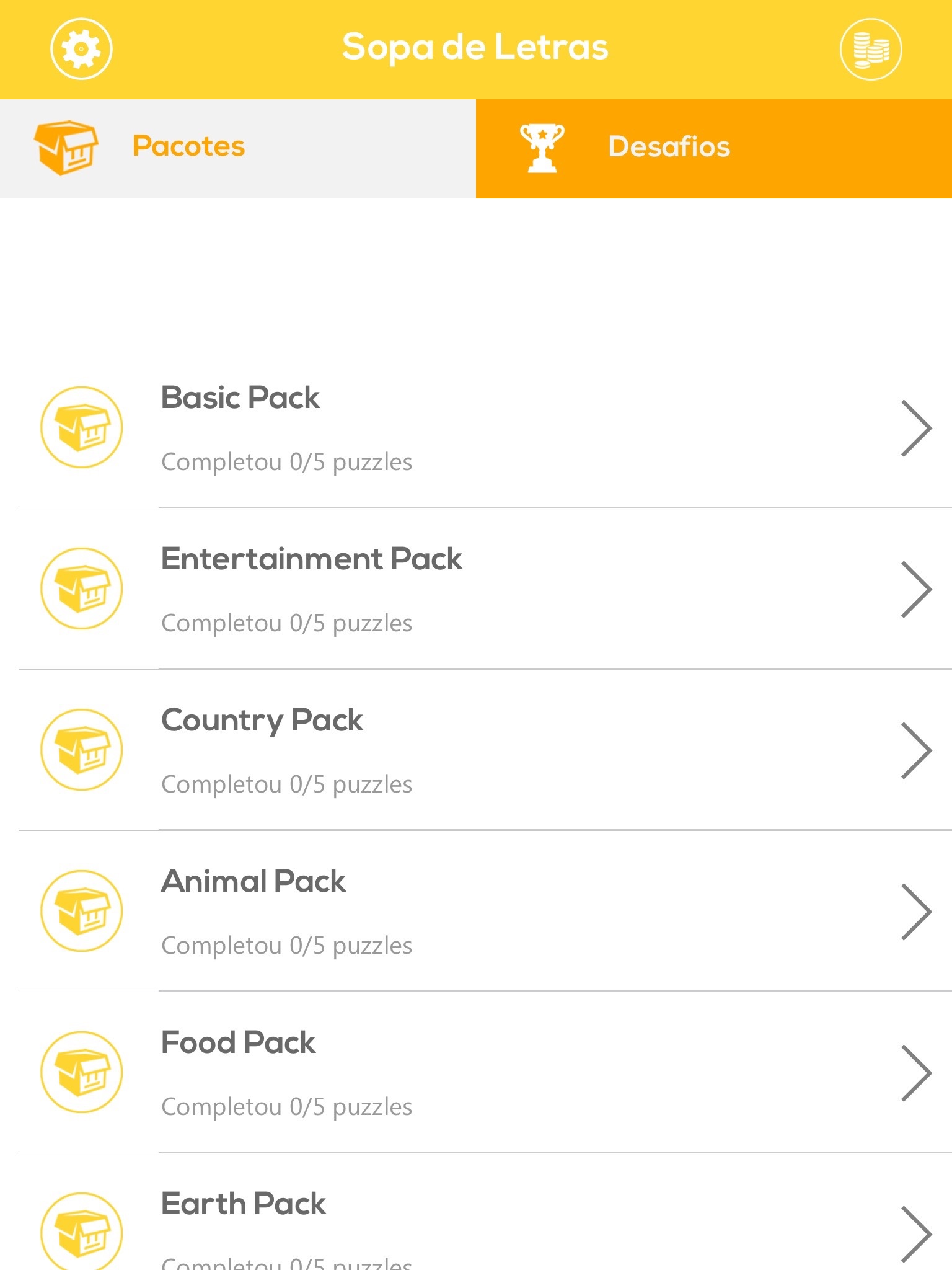The height and width of the screenshot is (1270, 952).
Task: Tap the Entertainment Pack box icon
Action: (x=82, y=588)
